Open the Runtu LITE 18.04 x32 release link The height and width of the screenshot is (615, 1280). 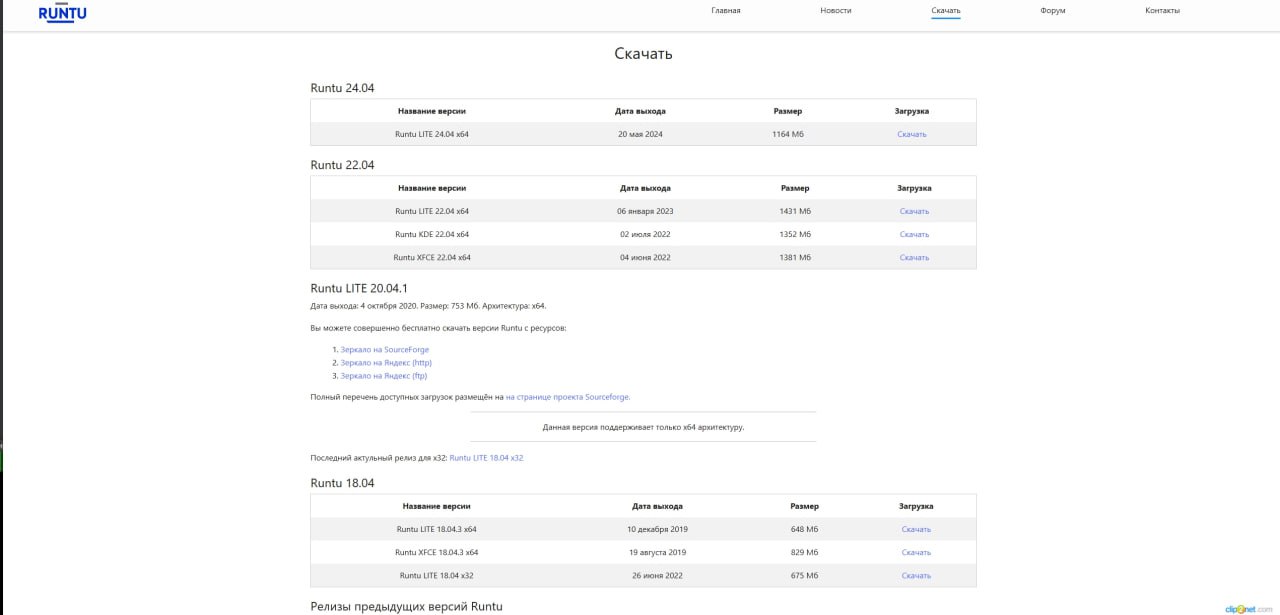click(486, 458)
